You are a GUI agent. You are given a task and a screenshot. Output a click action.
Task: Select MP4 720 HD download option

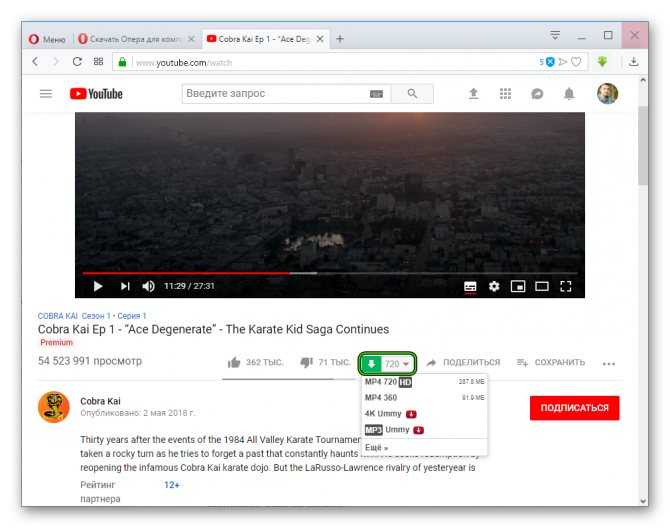tap(425, 381)
